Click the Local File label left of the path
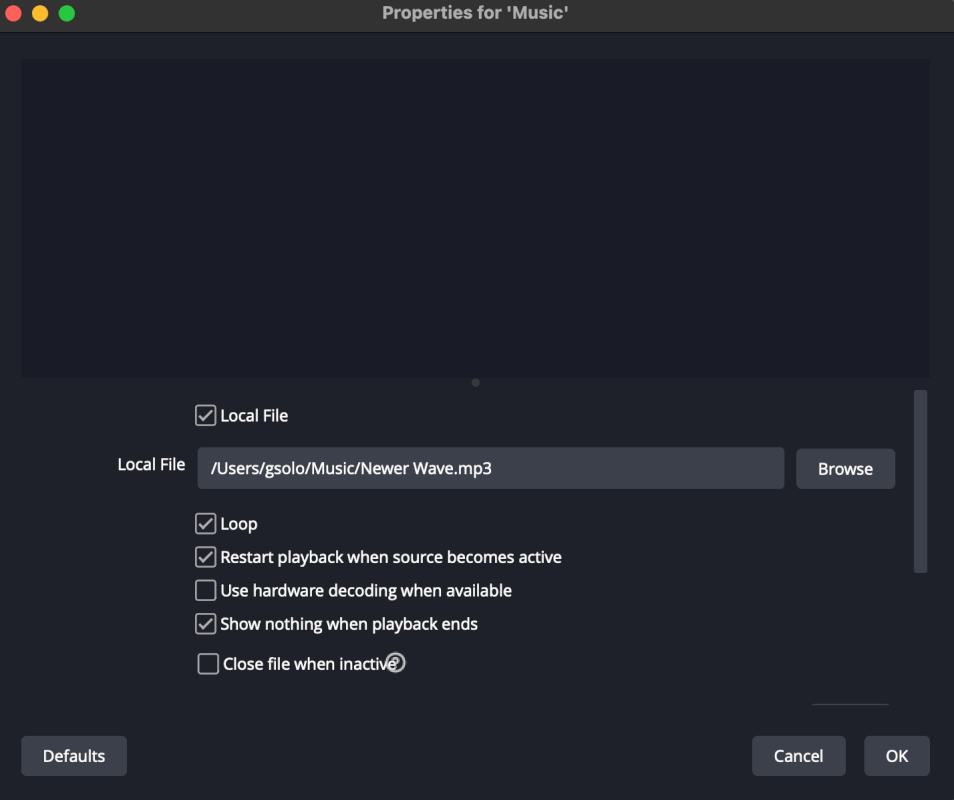The width and height of the screenshot is (954, 800). tap(151, 464)
